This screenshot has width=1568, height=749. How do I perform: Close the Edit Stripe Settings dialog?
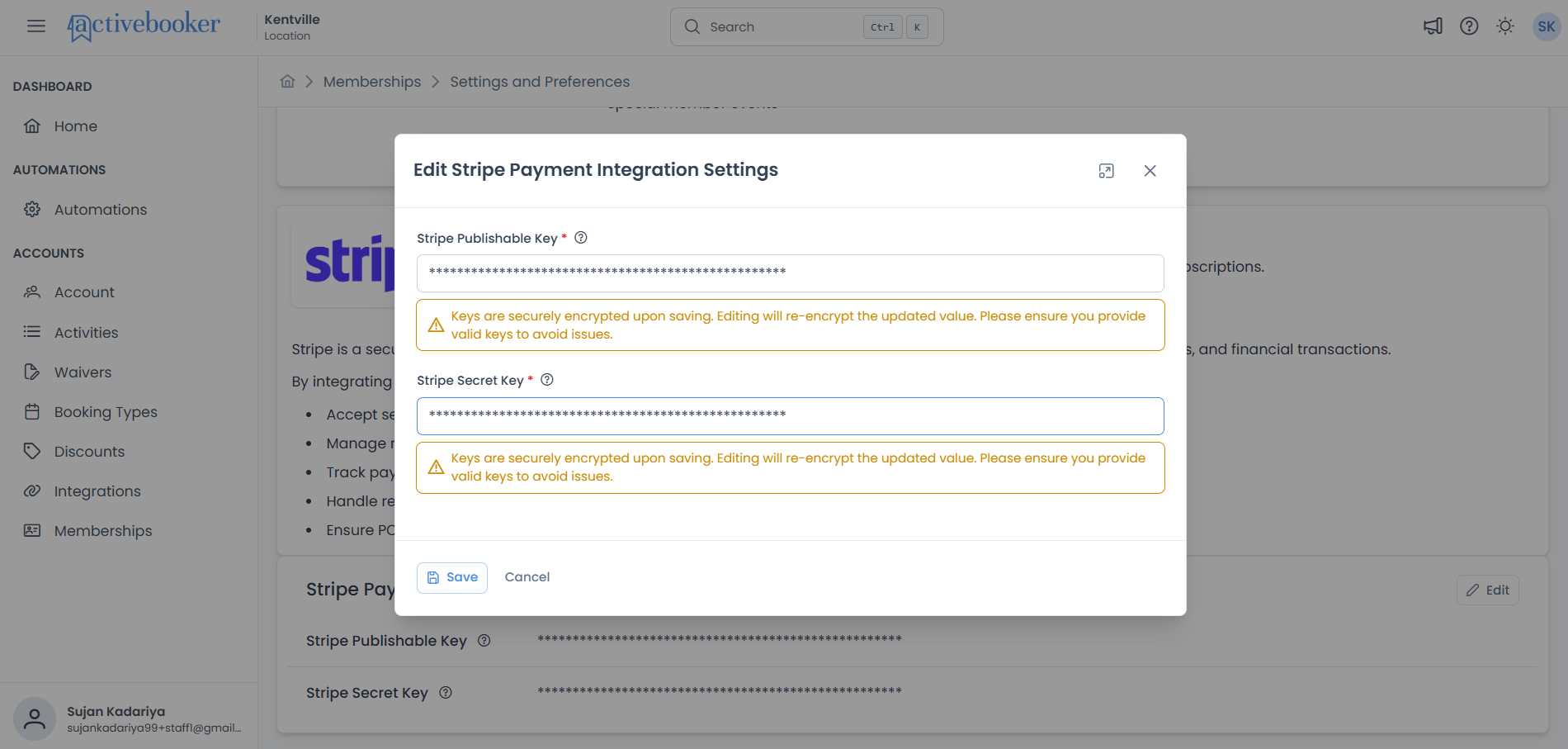(x=1150, y=171)
